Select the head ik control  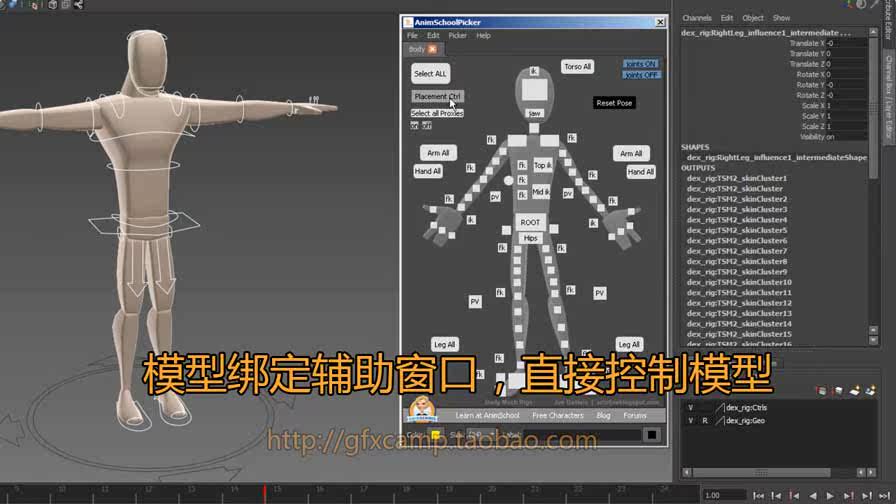coord(534,71)
